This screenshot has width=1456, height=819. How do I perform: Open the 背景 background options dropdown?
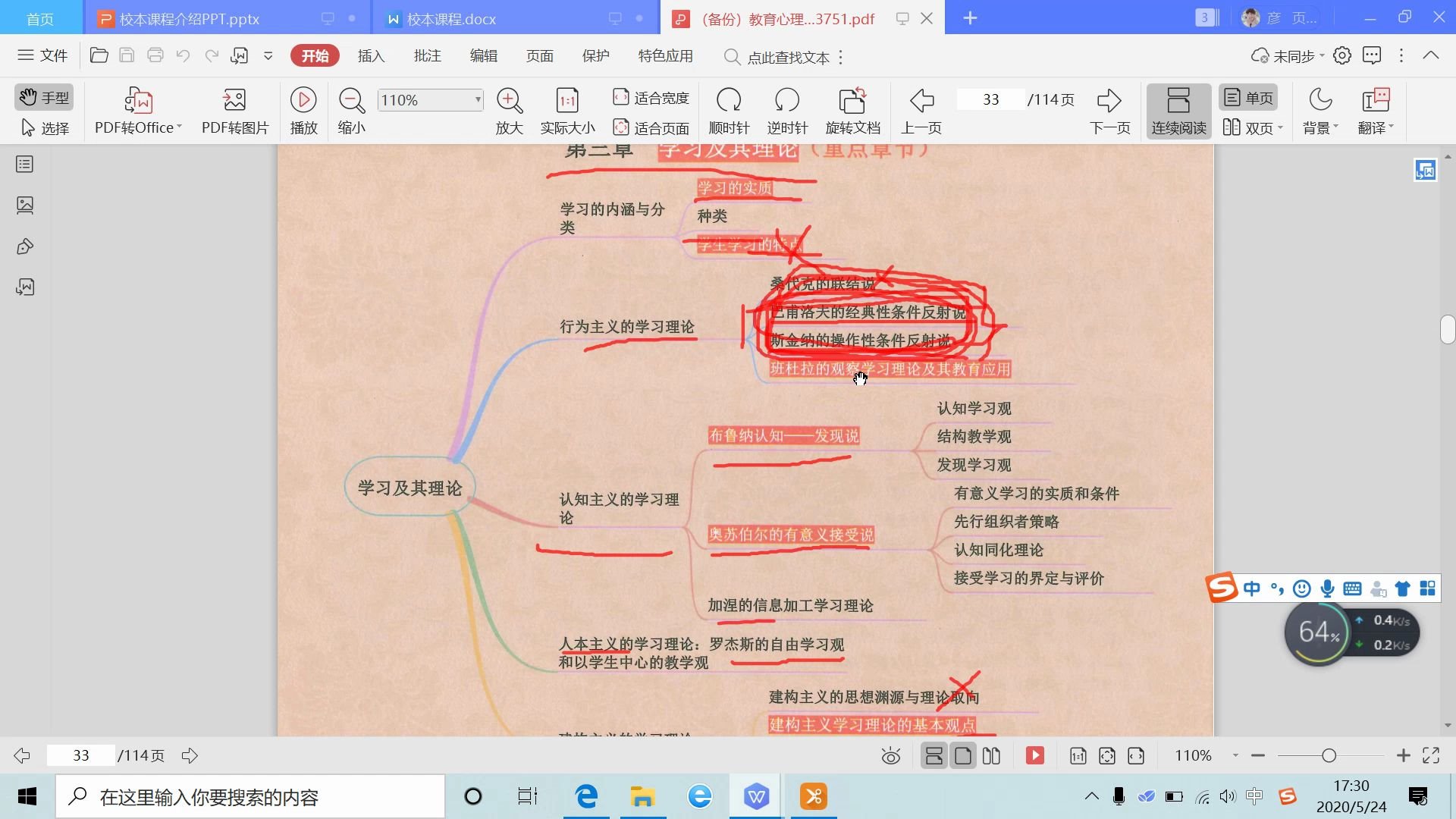coord(1319,110)
